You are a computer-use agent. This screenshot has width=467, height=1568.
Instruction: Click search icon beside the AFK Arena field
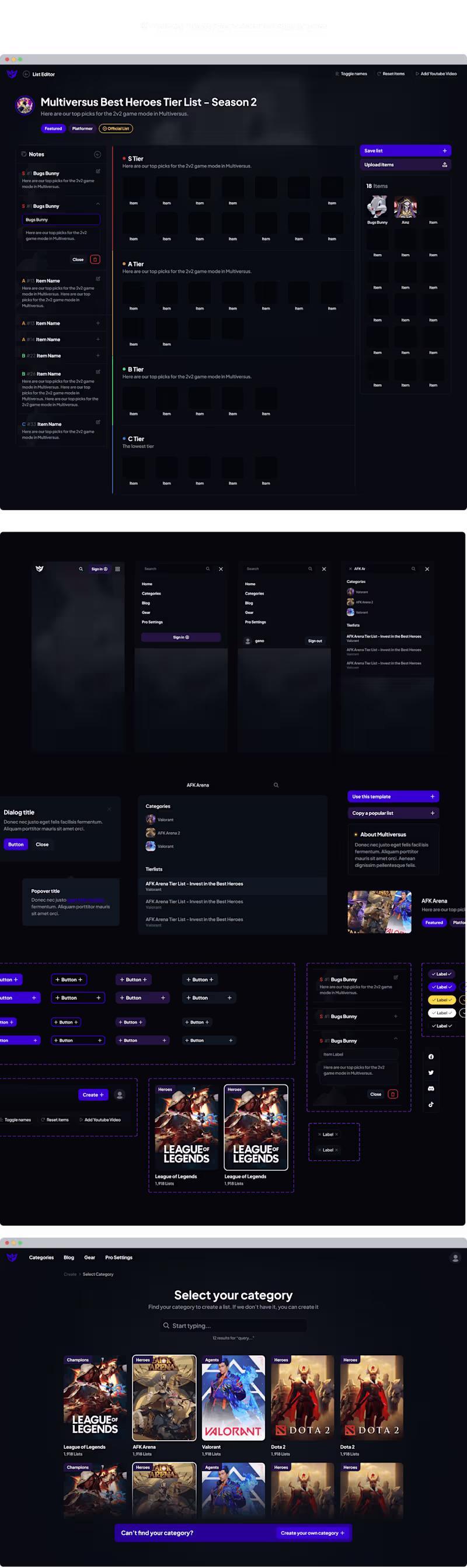[x=276, y=785]
